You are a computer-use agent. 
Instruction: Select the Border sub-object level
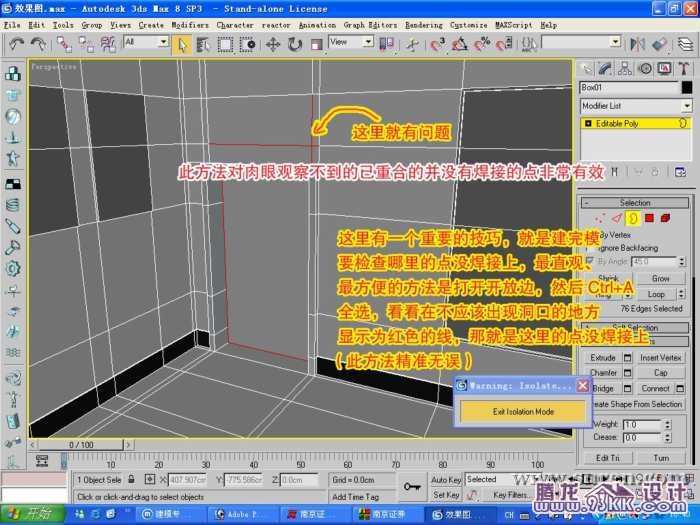(x=633, y=218)
